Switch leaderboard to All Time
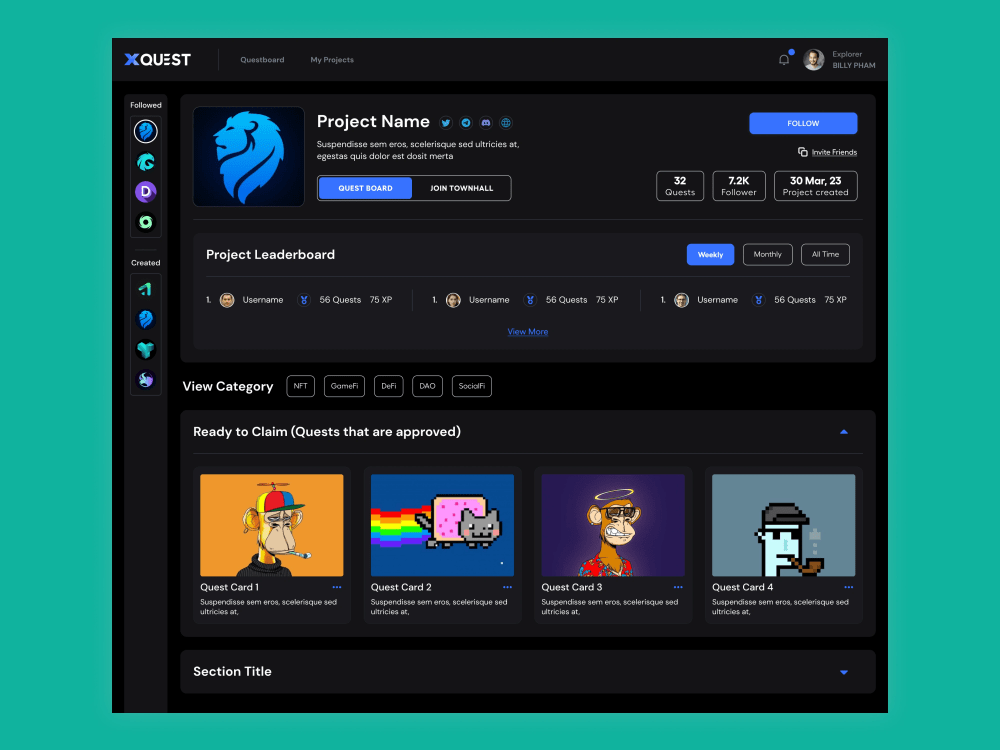This screenshot has width=1000, height=750. [x=824, y=254]
